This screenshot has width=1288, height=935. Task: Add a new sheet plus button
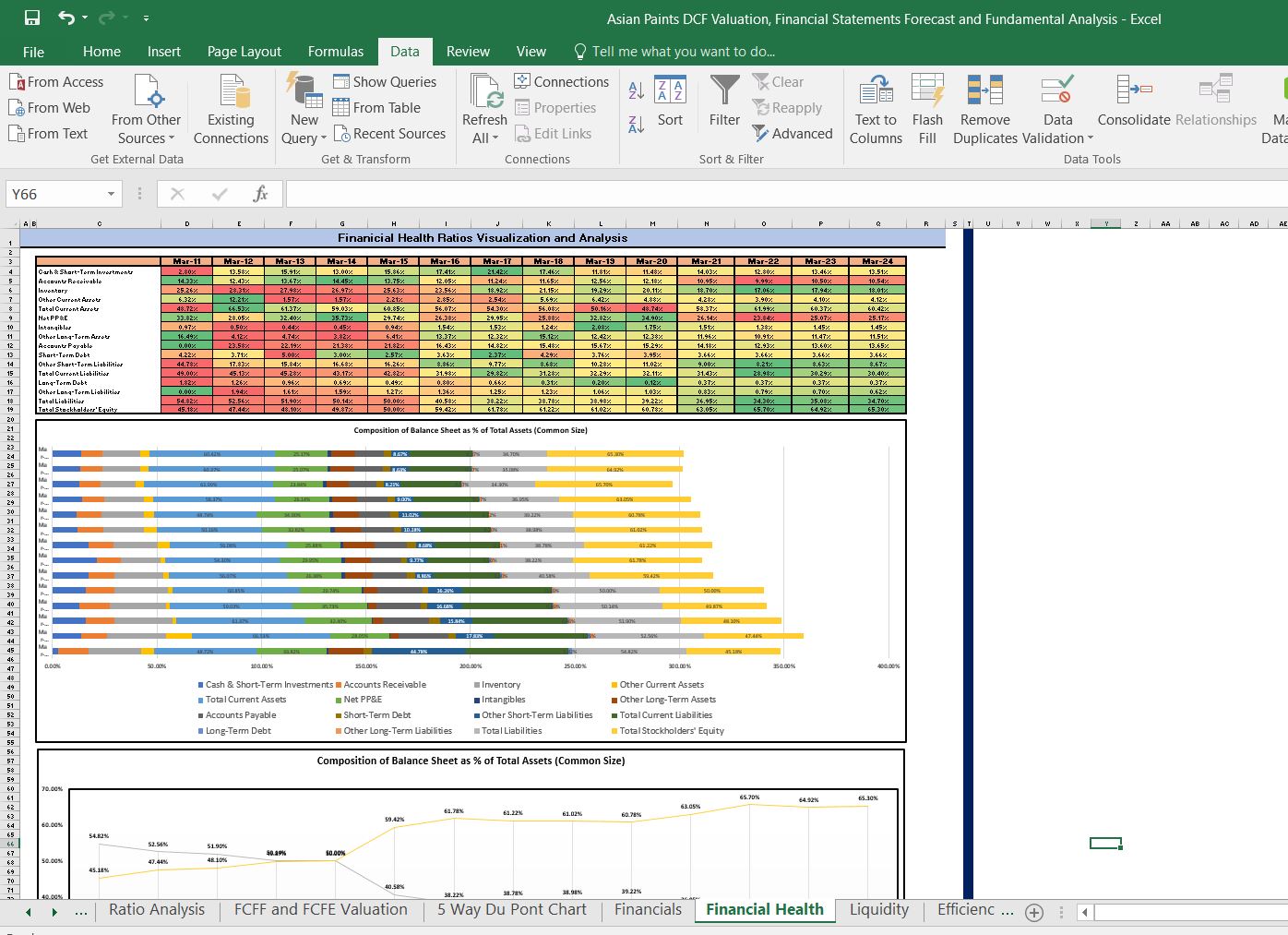1034,912
